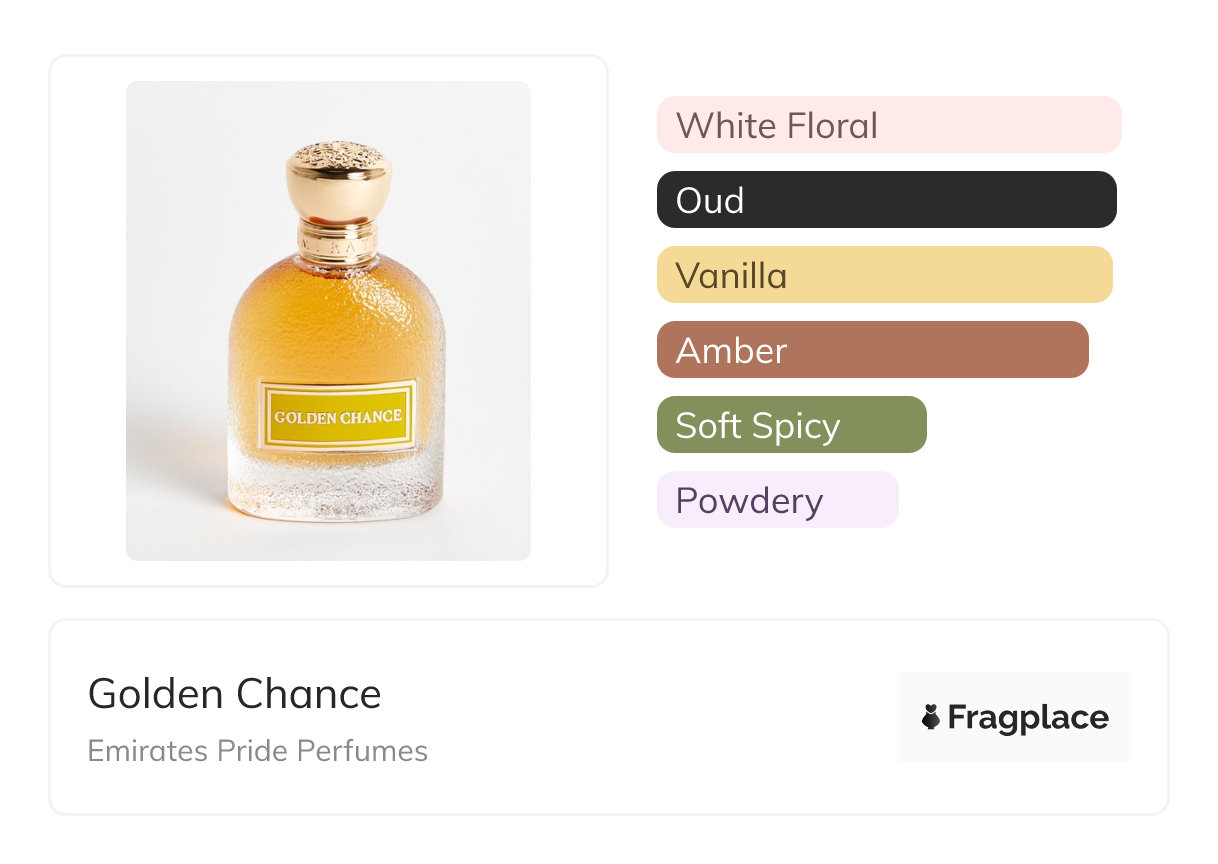This screenshot has height=864, width=1218.
Task: Click the Fragplace wordmark text
Action: 1028,718
